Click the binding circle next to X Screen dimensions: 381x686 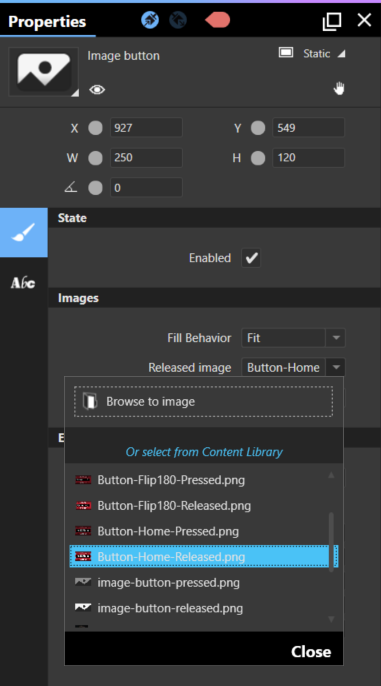coord(95,128)
